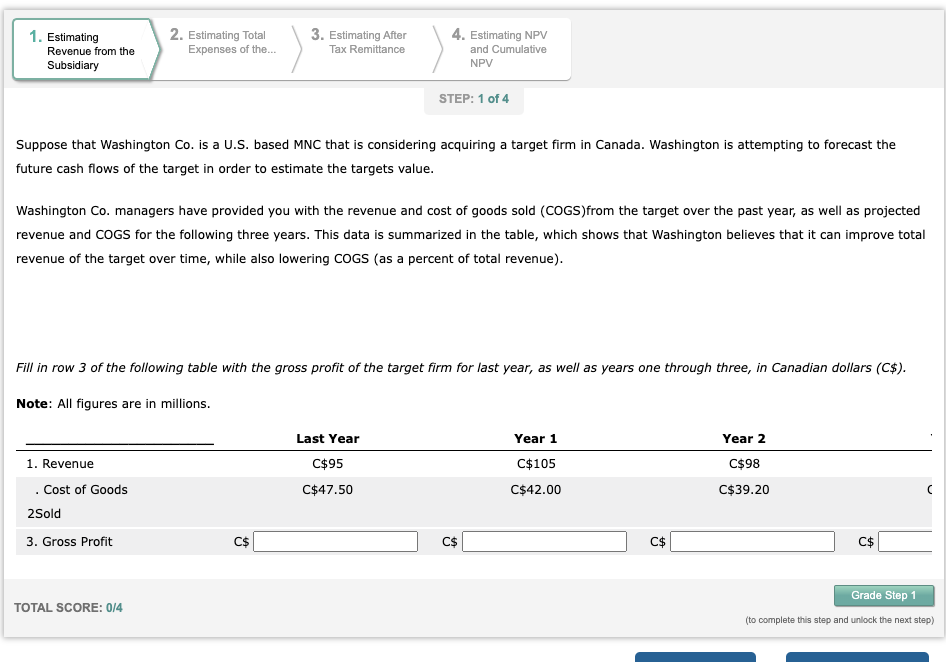This screenshot has width=946, height=662.
Task: Focus the Last Year Gross Profit input
Action: pyautogui.click(x=335, y=541)
